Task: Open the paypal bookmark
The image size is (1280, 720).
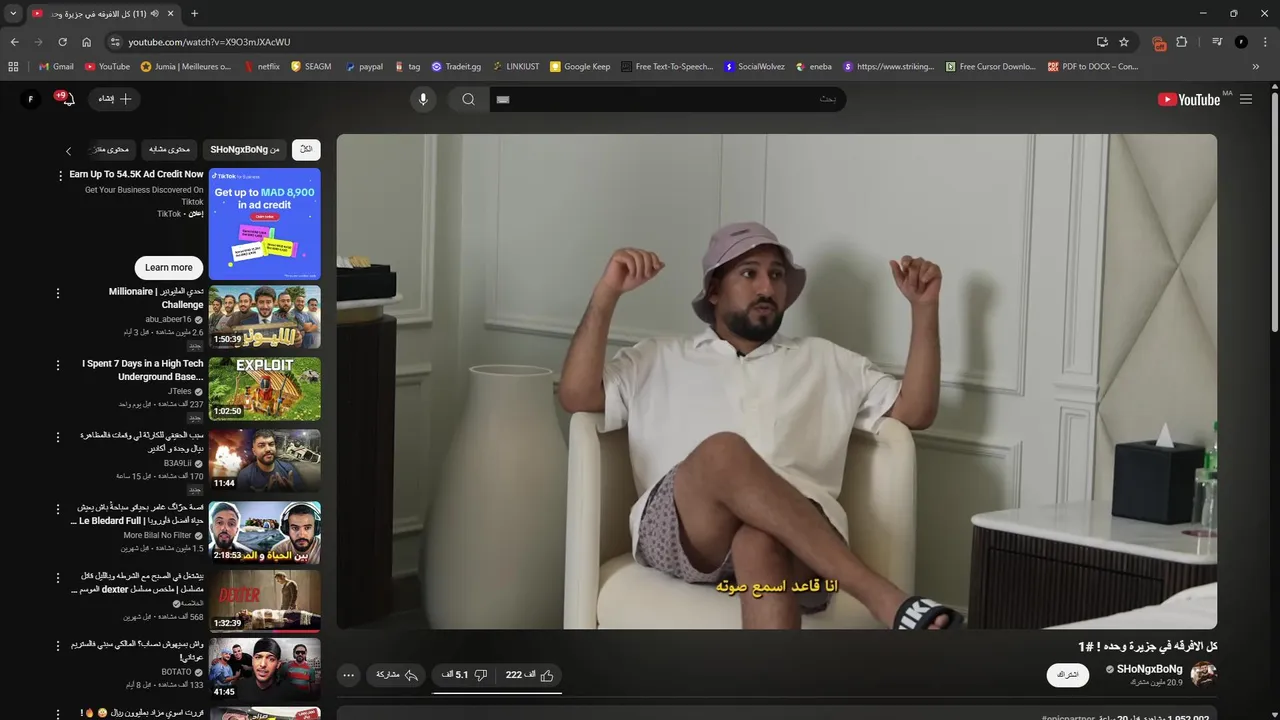Action: pyautogui.click(x=364, y=67)
